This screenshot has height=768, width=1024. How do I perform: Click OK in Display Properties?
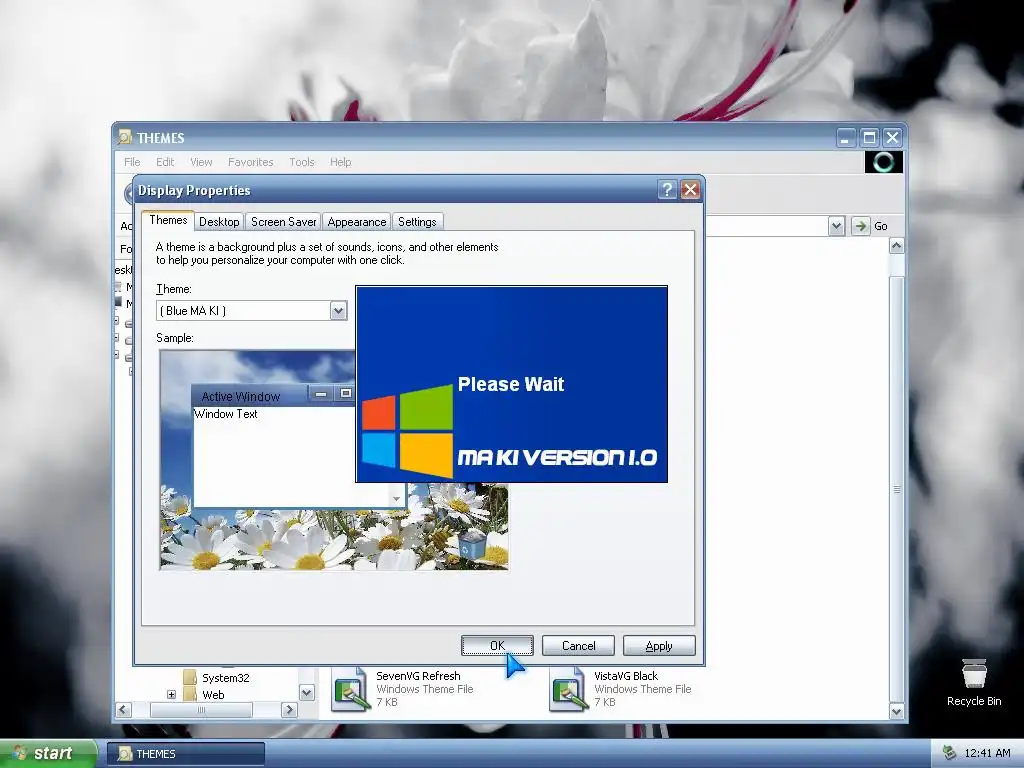pyautogui.click(x=497, y=645)
